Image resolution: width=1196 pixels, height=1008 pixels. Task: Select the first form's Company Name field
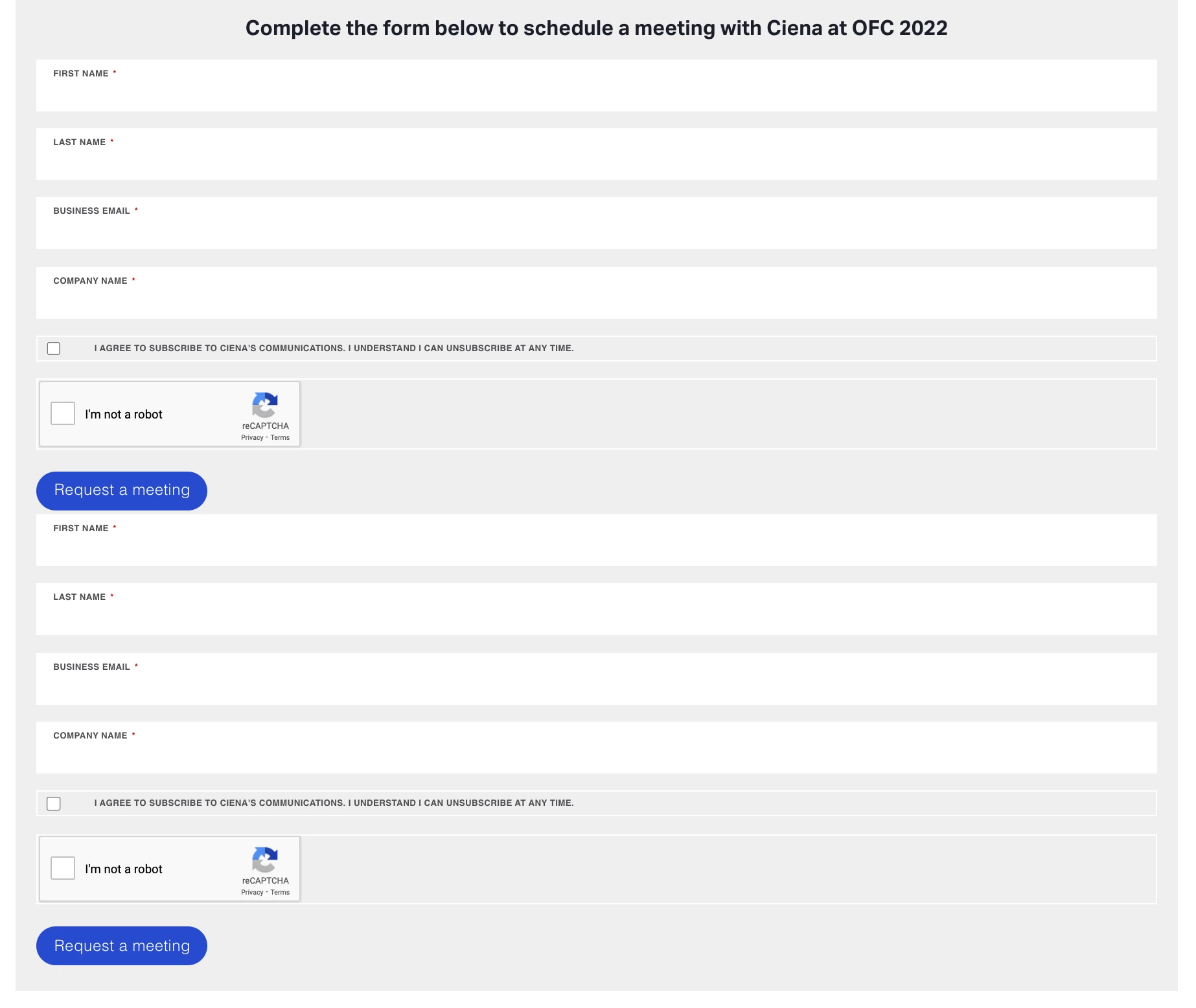point(596,293)
